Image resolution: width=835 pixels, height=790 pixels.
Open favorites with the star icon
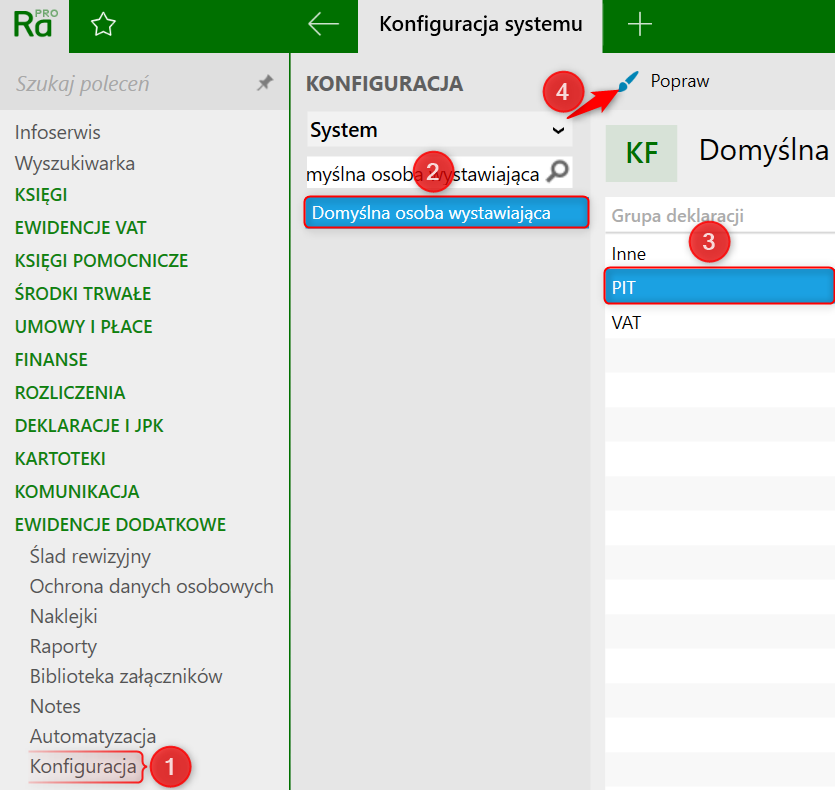pos(103,25)
